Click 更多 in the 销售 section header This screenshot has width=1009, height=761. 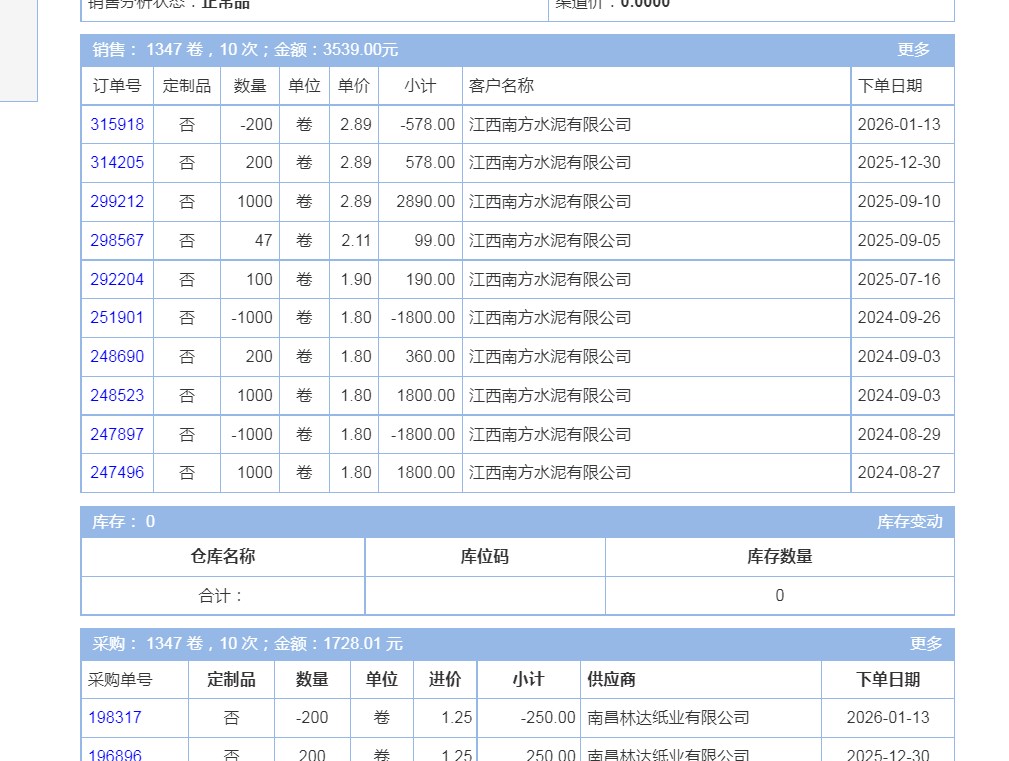click(913, 50)
